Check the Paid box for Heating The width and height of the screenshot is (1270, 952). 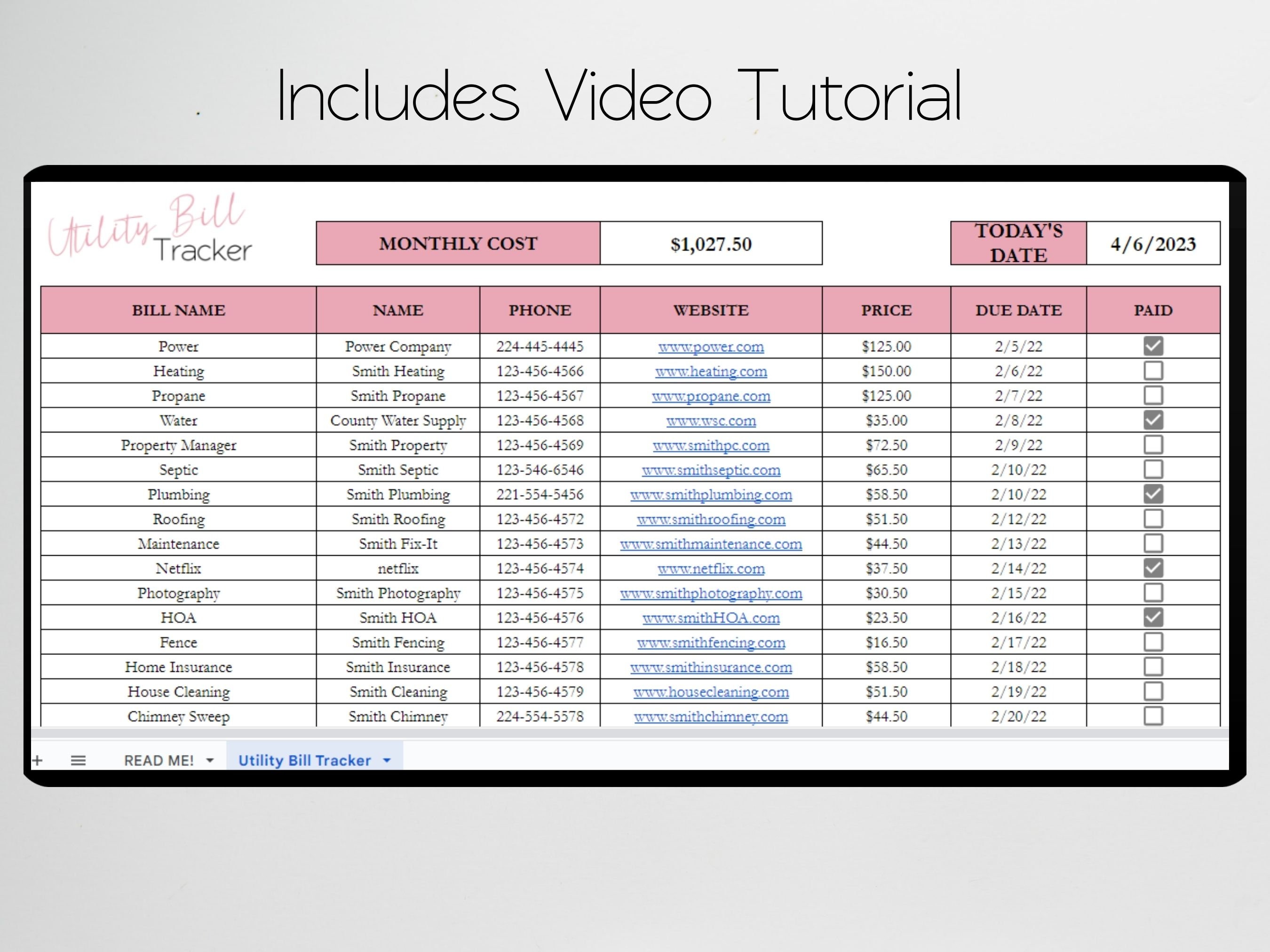tap(1154, 371)
